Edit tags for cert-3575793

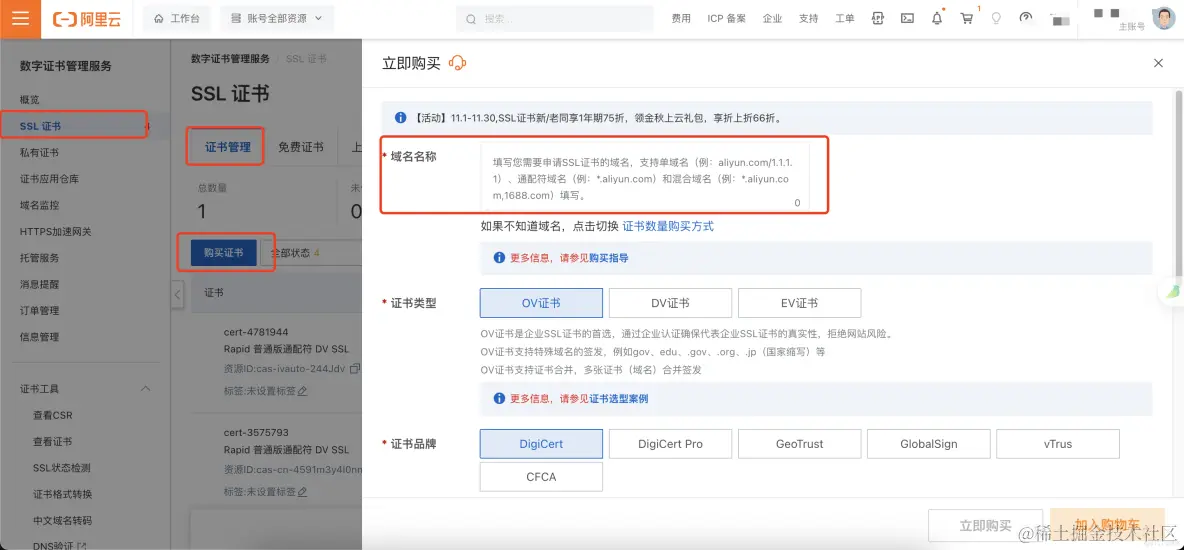click(x=303, y=492)
